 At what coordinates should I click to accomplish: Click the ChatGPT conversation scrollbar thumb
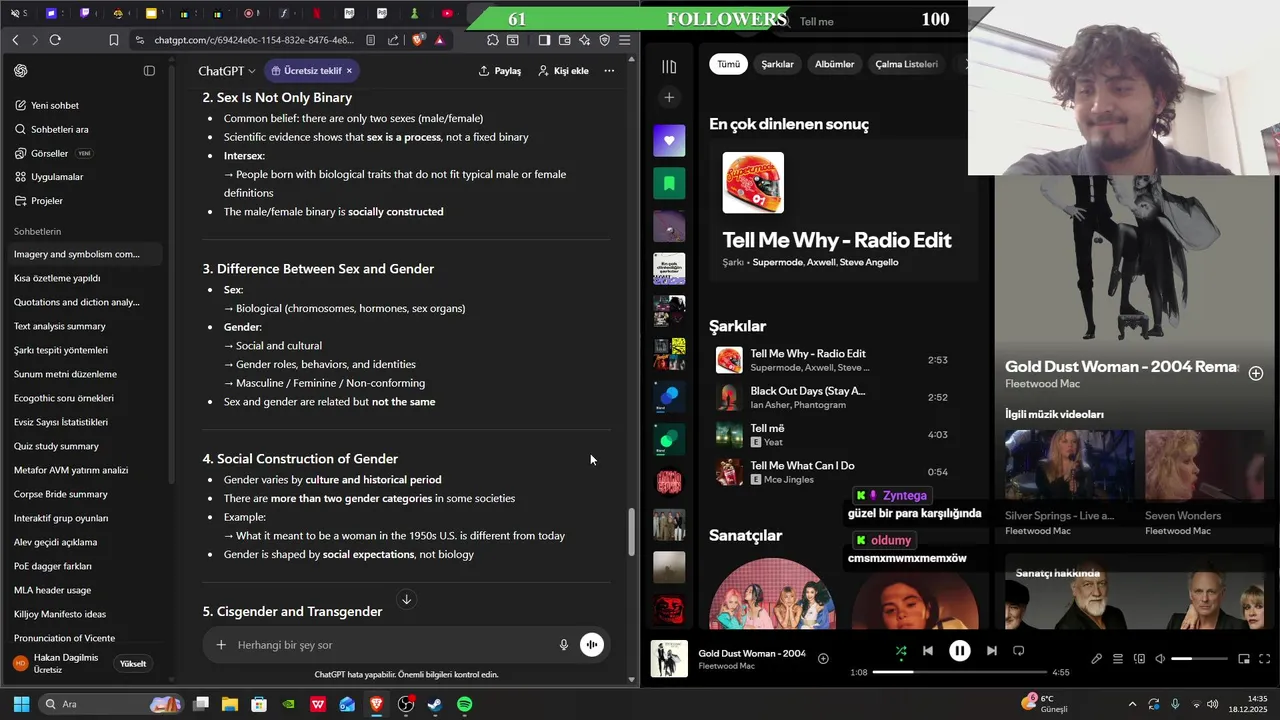(x=630, y=531)
